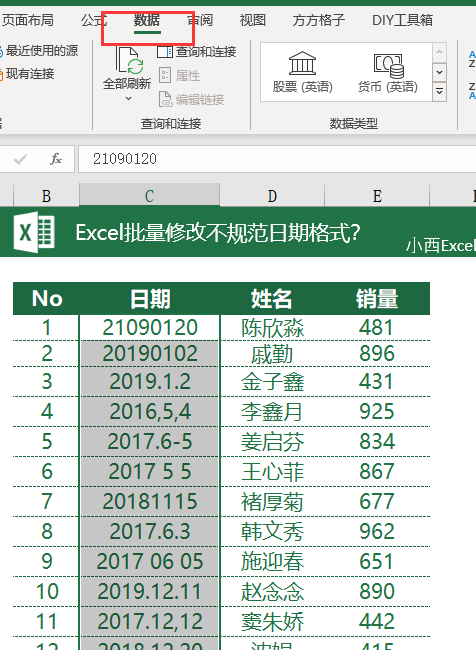Screen dimensions: 476x650
Task: Open the DIY工具箱 tab
Action: point(402,20)
